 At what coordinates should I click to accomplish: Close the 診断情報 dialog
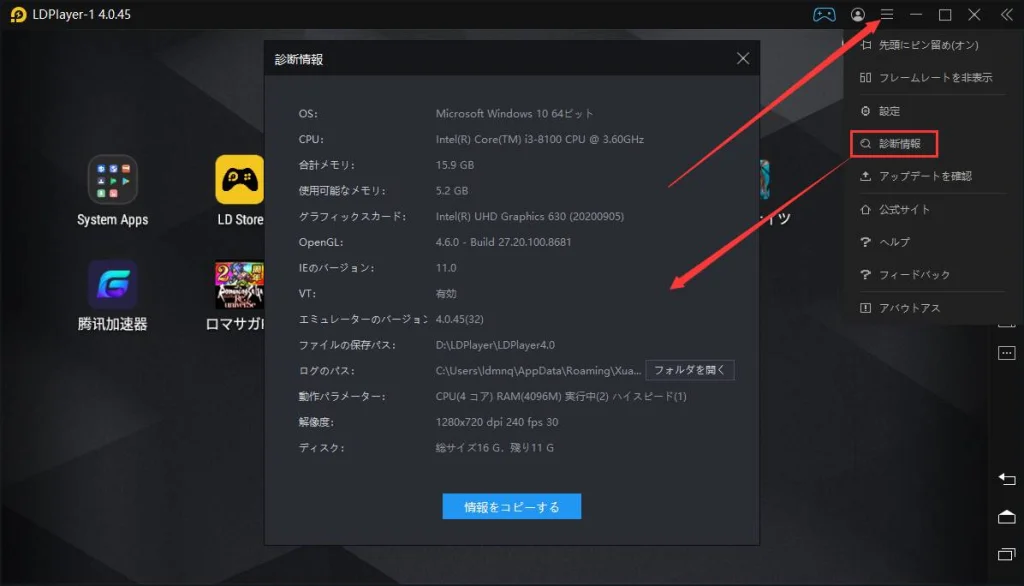coord(743,59)
